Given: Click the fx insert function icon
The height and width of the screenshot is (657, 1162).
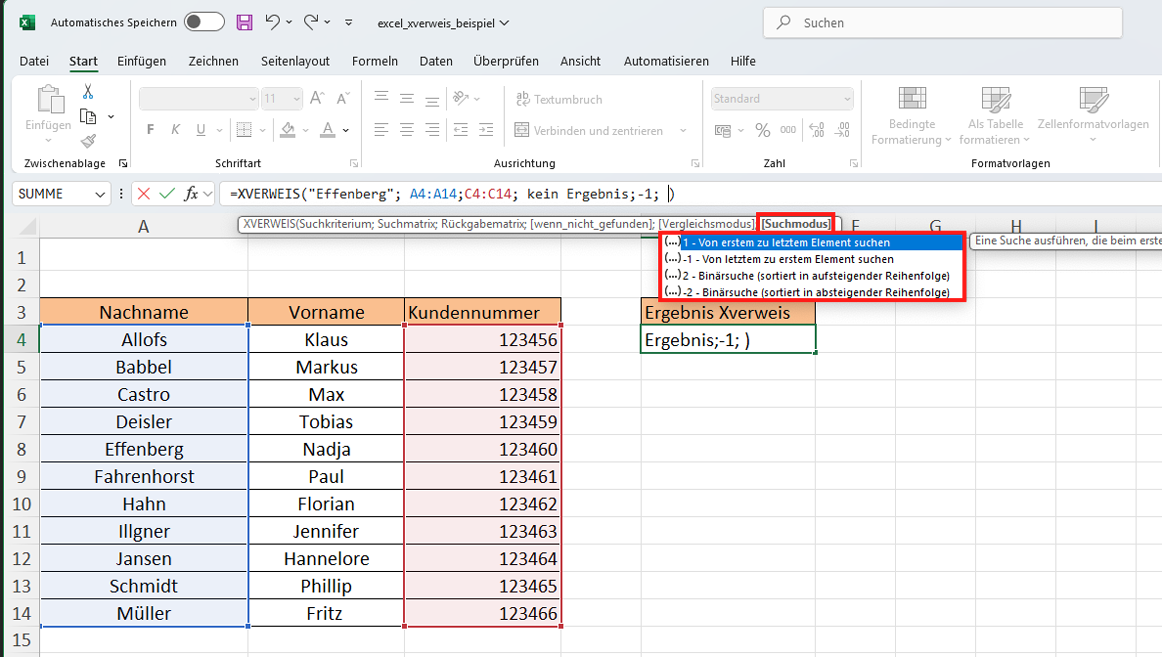Looking at the screenshot, I should tap(191, 194).
